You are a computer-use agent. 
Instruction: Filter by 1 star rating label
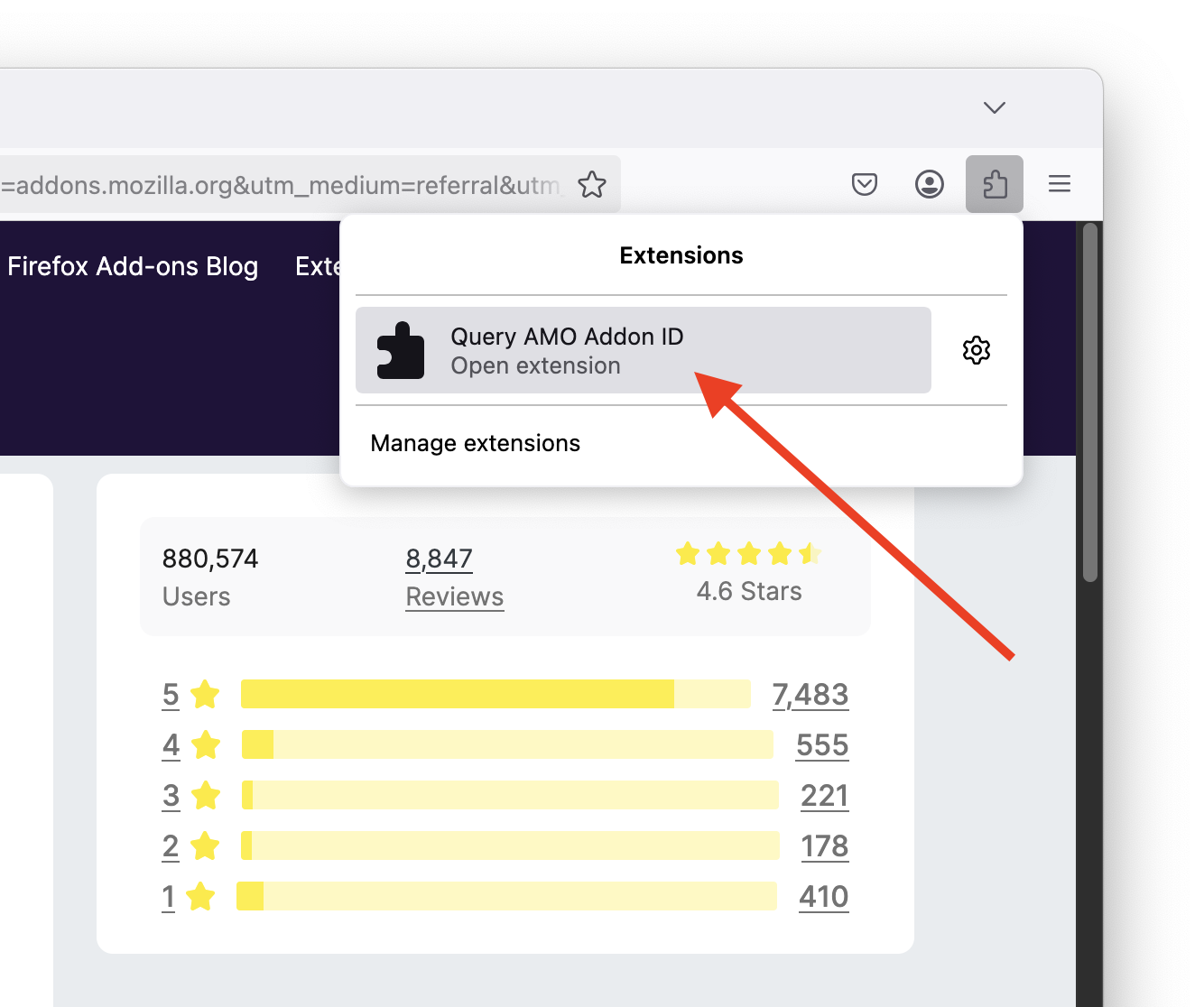(168, 897)
